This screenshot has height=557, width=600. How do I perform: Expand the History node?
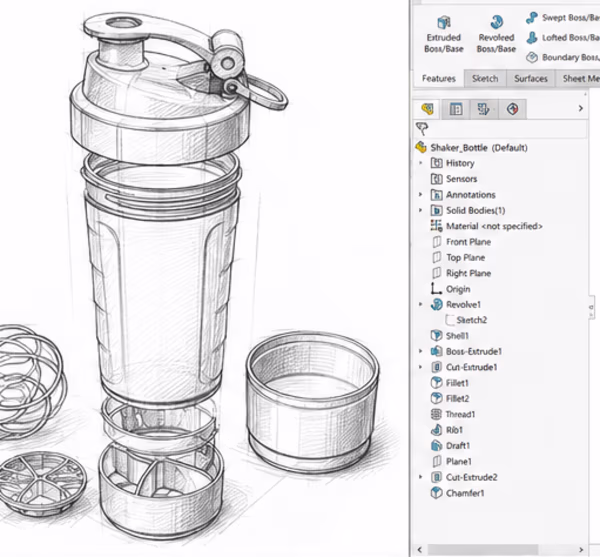[x=421, y=163]
